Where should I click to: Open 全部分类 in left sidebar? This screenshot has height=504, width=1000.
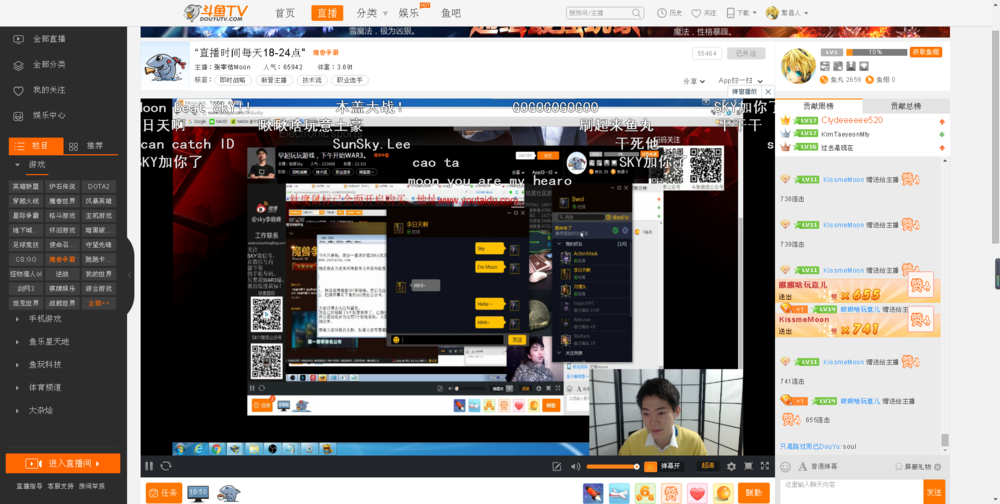pyautogui.click(x=48, y=64)
